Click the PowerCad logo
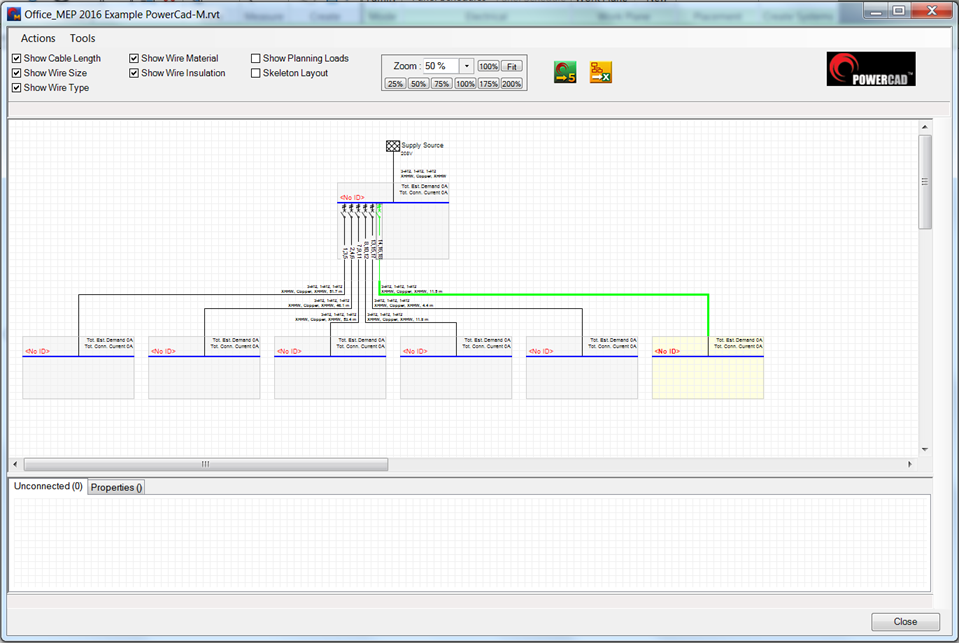 coord(870,68)
